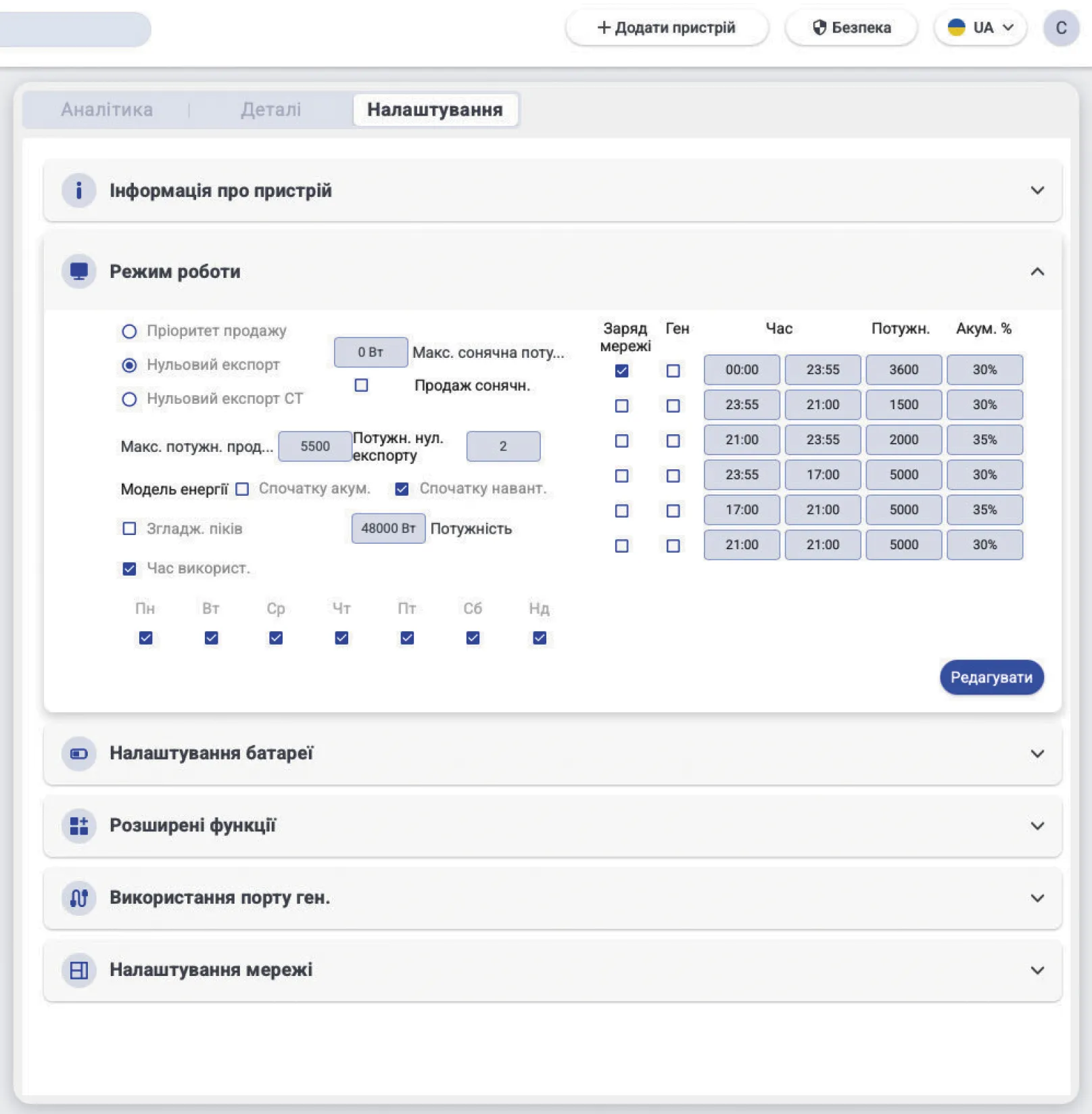Click the 30% battery field in first row
The image size is (1092, 1114).
984,370
